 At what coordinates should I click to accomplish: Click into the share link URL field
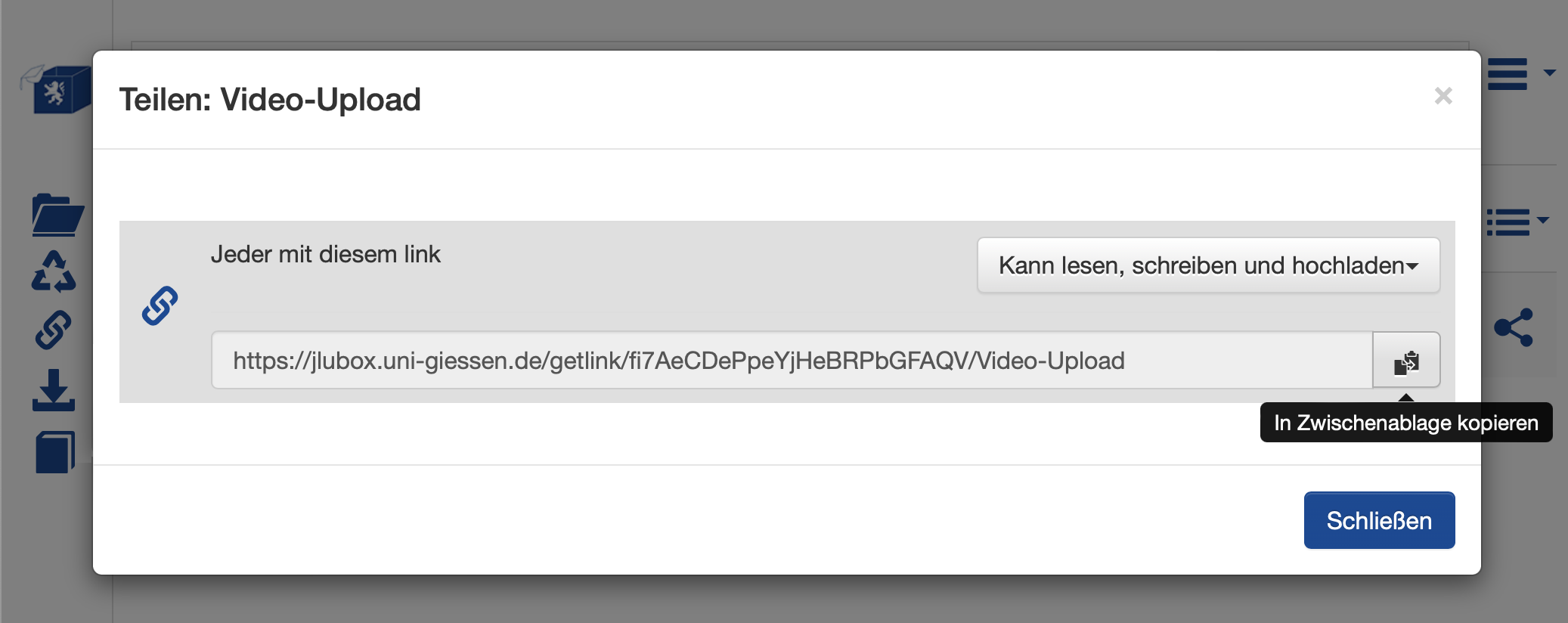click(792, 361)
